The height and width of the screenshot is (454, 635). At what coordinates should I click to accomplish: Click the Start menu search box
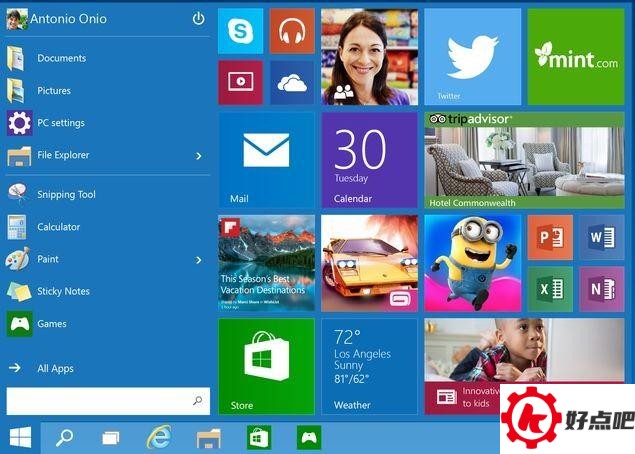click(100, 401)
